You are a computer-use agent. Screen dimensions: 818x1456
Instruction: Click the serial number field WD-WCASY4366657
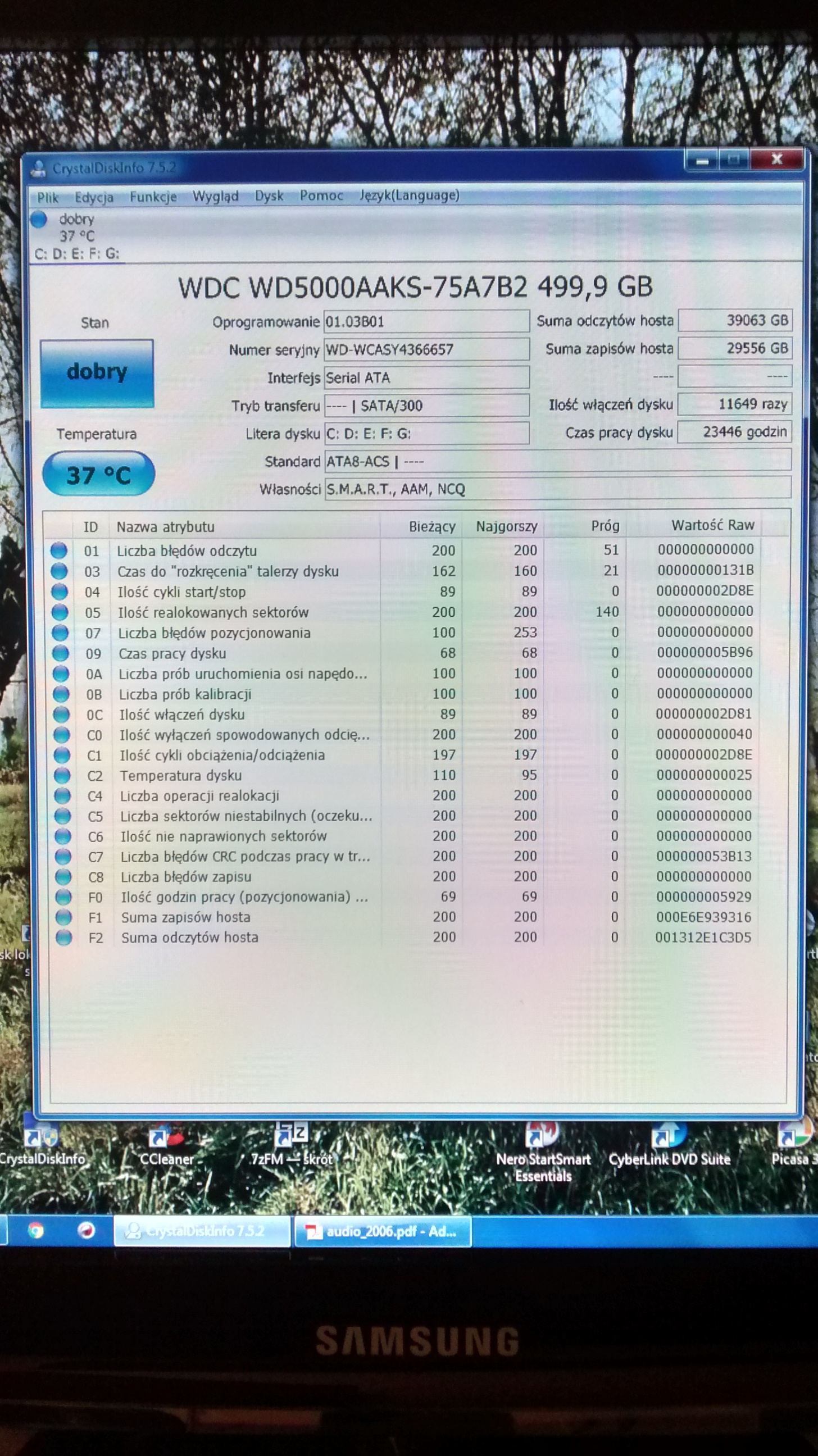coord(426,349)
